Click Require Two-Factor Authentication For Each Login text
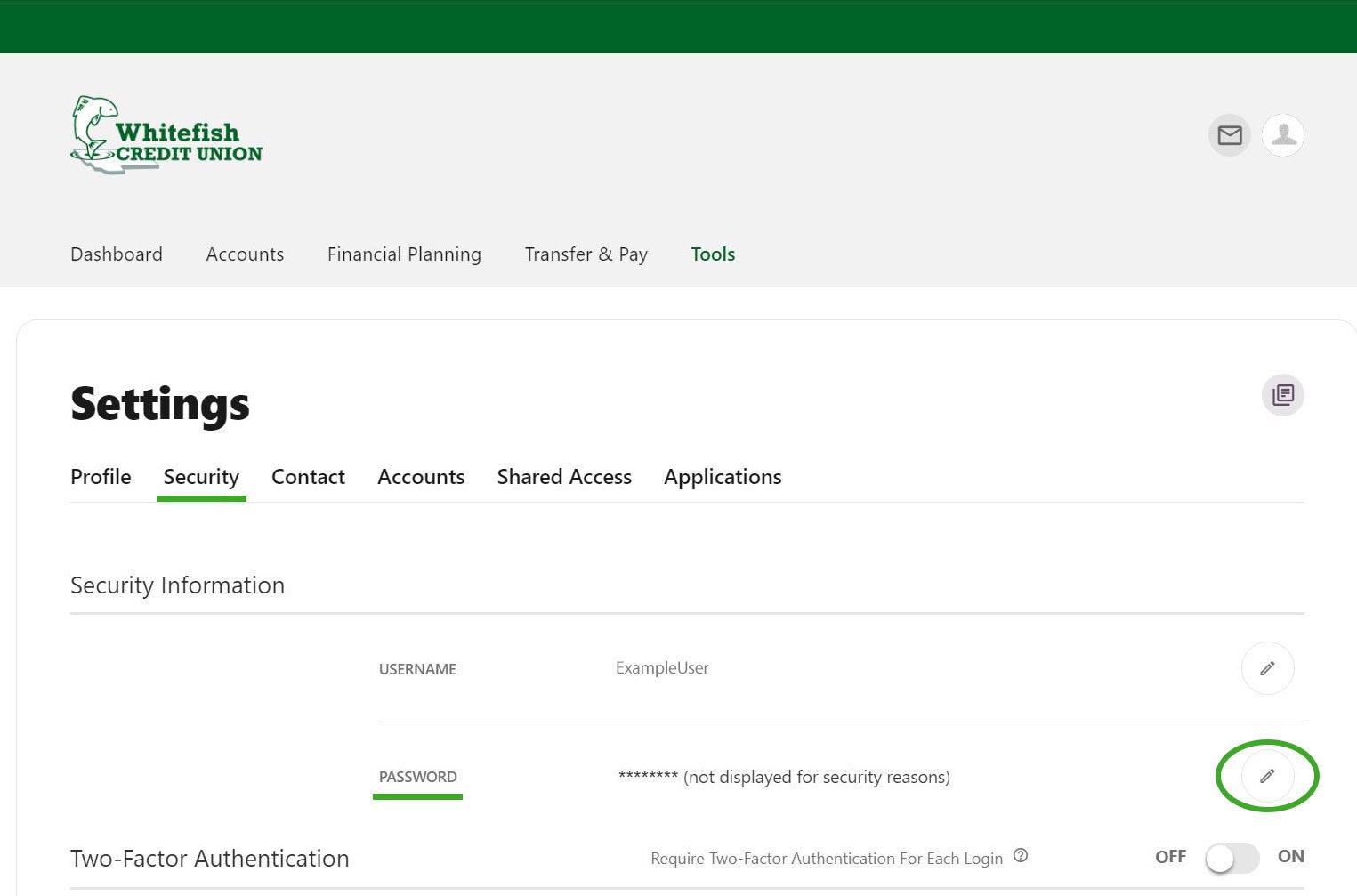Image resolution: width=1357 pixels, height=896 pixels. (827, 859)
